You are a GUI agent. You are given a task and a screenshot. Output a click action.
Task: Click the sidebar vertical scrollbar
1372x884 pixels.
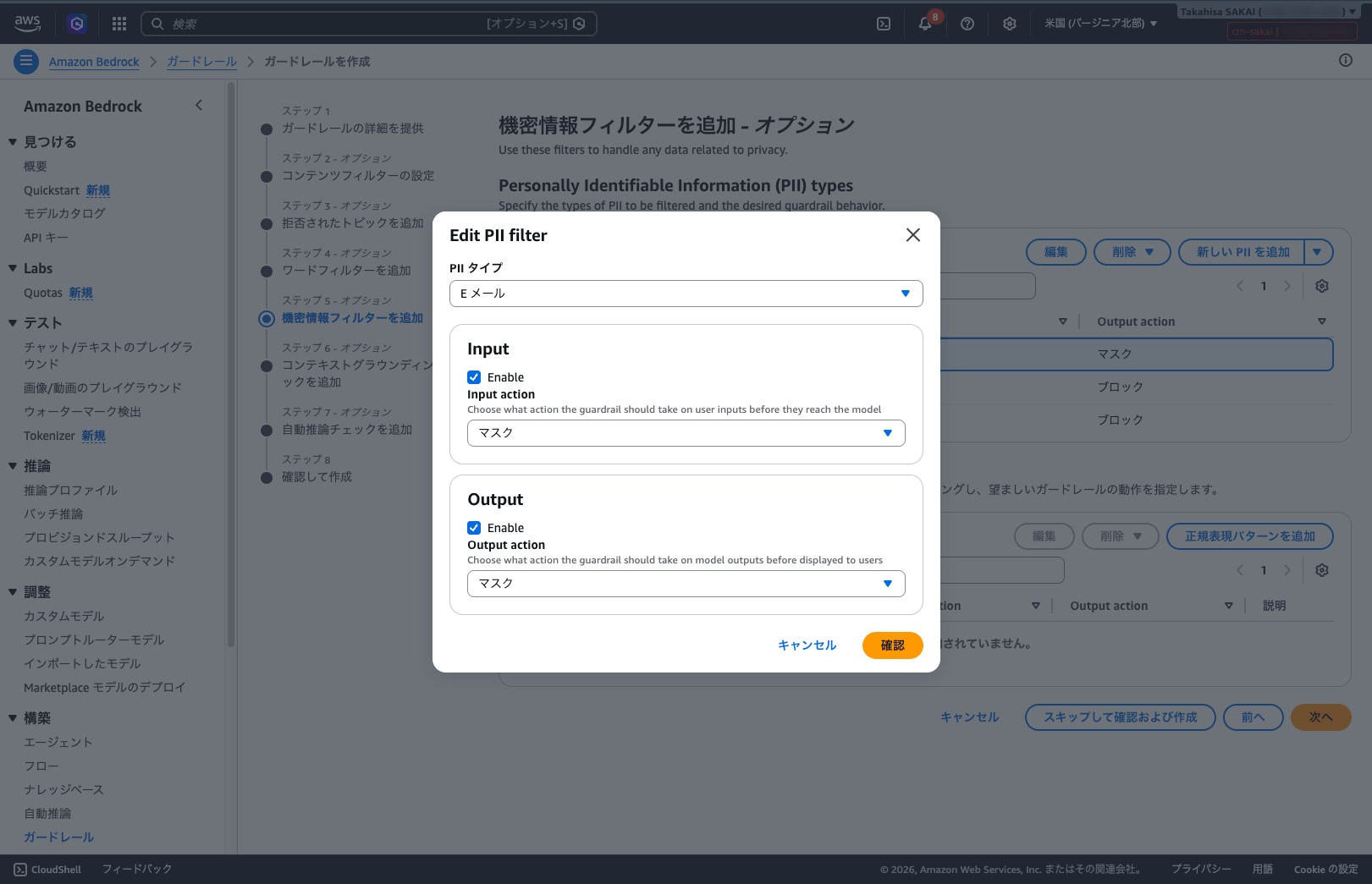pyautogui.click(x=231, y=364)
